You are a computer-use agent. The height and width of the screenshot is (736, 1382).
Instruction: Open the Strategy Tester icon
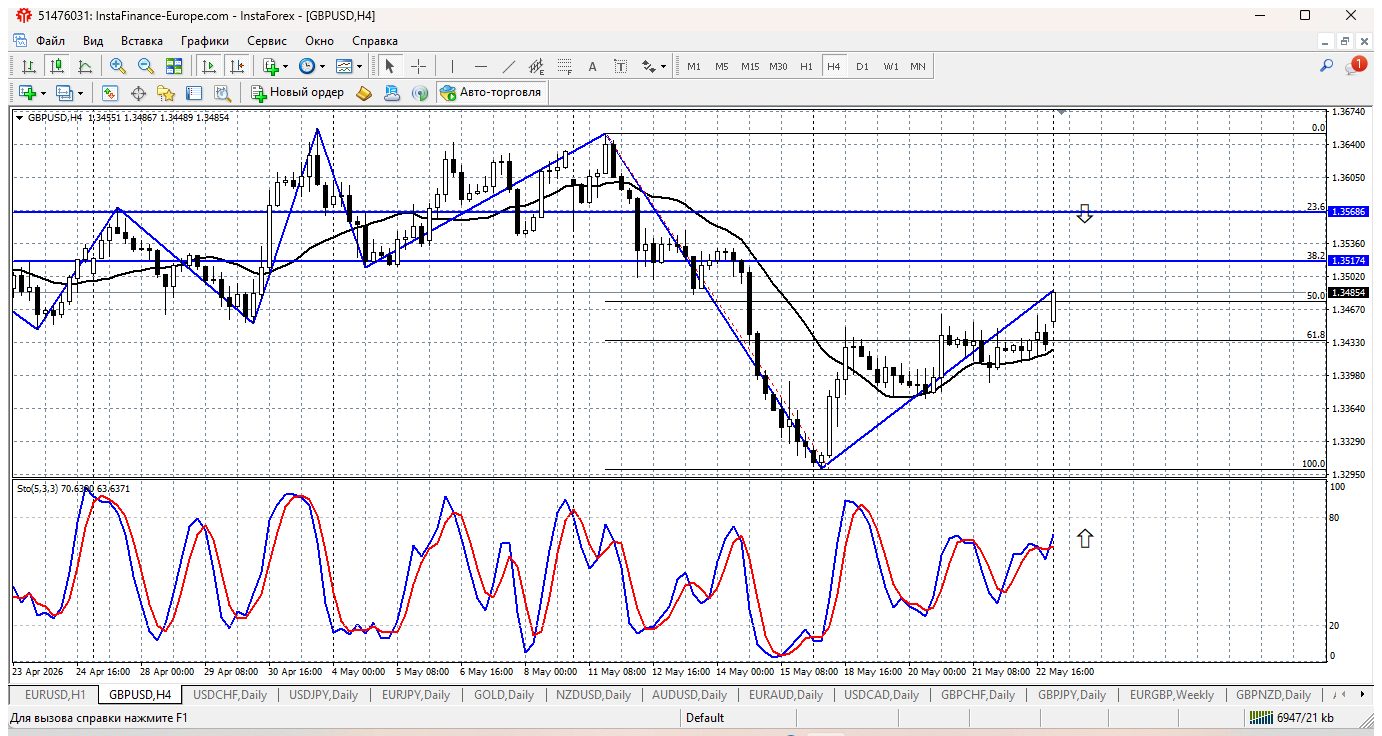[222, 92]
